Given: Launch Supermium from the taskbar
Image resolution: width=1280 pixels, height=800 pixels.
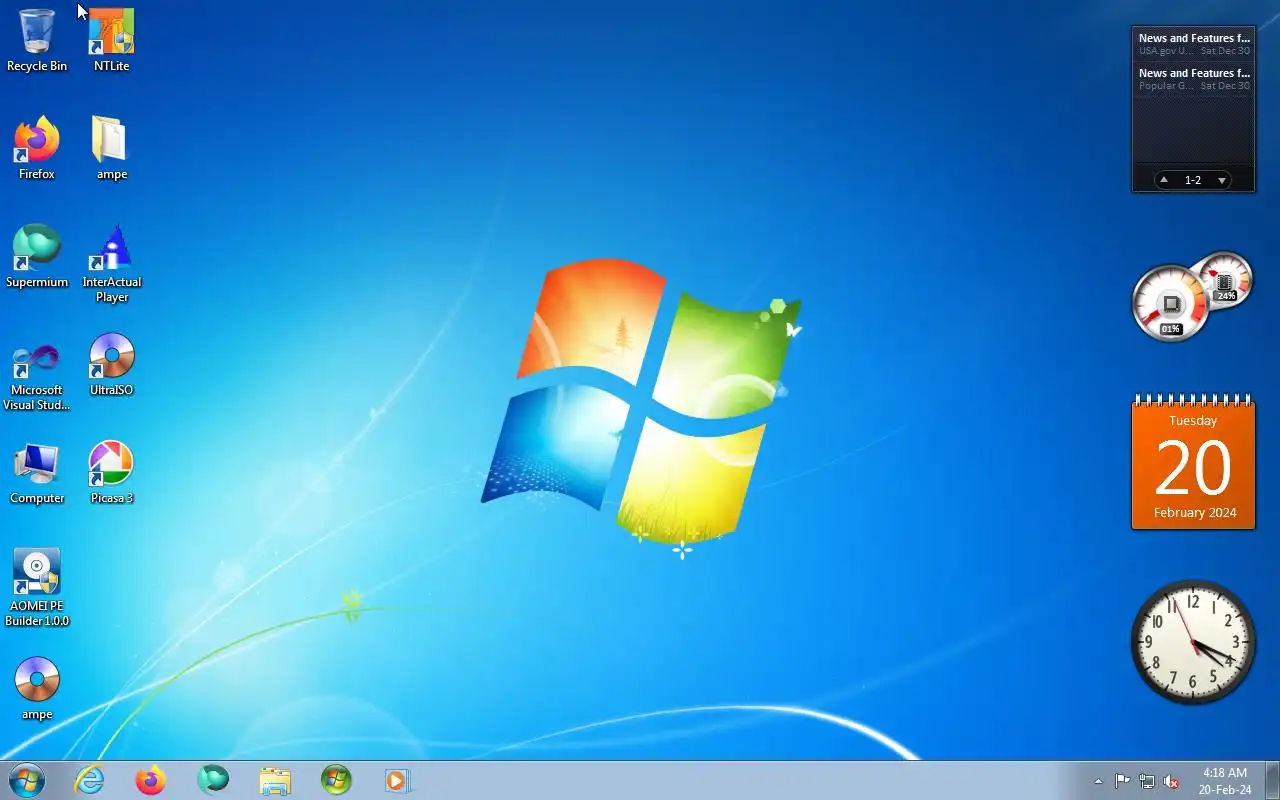Looking at the screenshot, I should [x=213, y=780].
